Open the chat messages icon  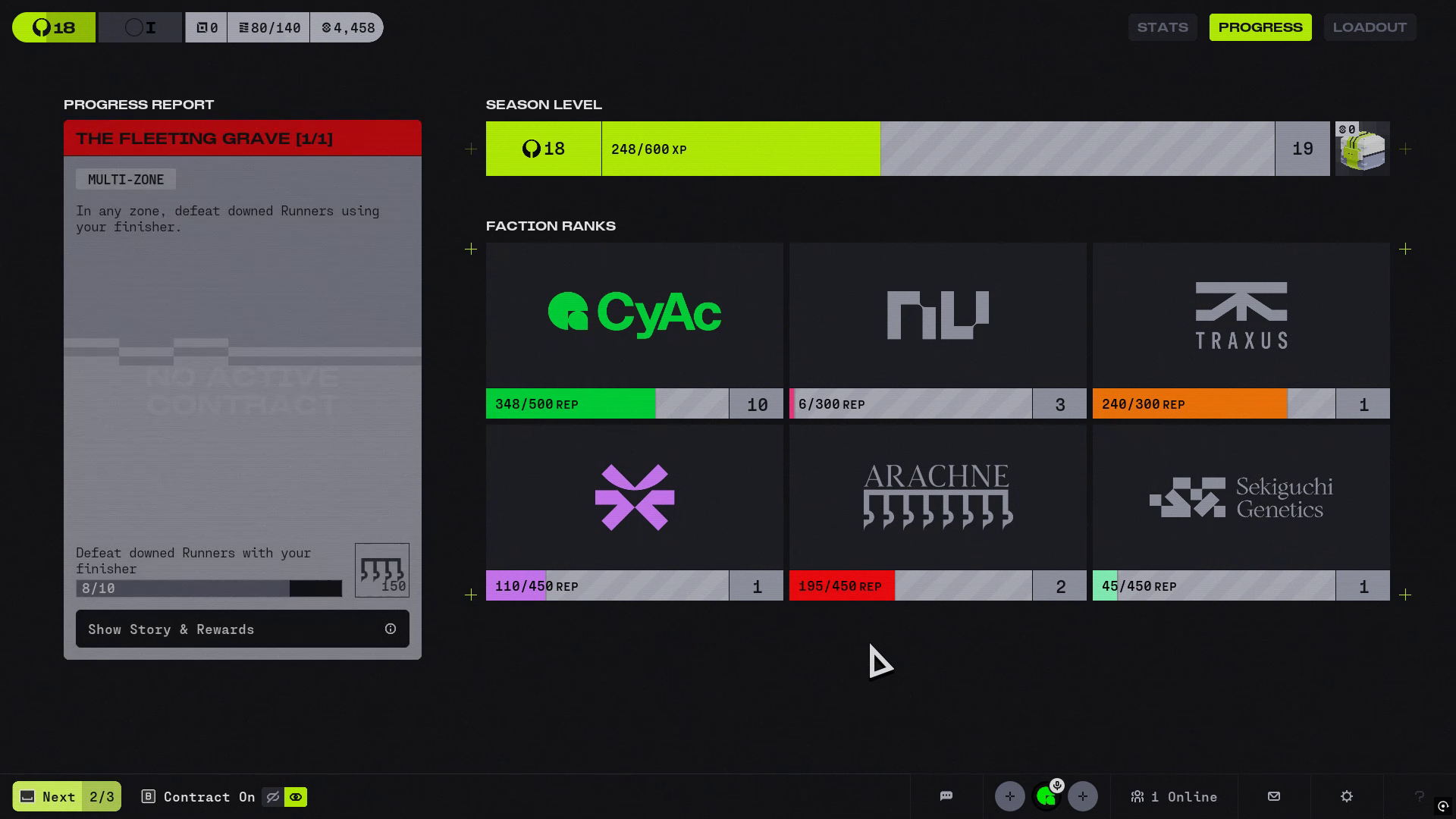click(x=946, y=796)
